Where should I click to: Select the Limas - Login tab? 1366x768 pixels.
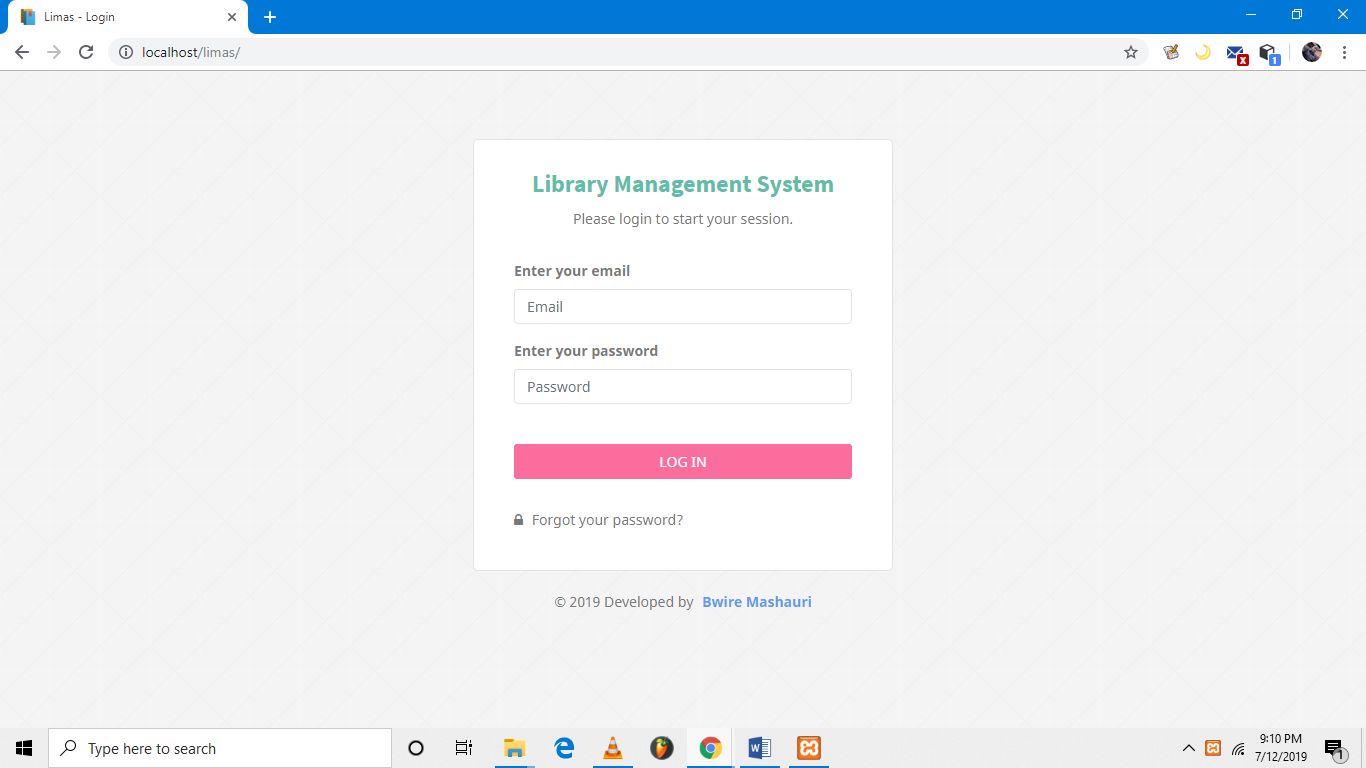tap(127, 17)
